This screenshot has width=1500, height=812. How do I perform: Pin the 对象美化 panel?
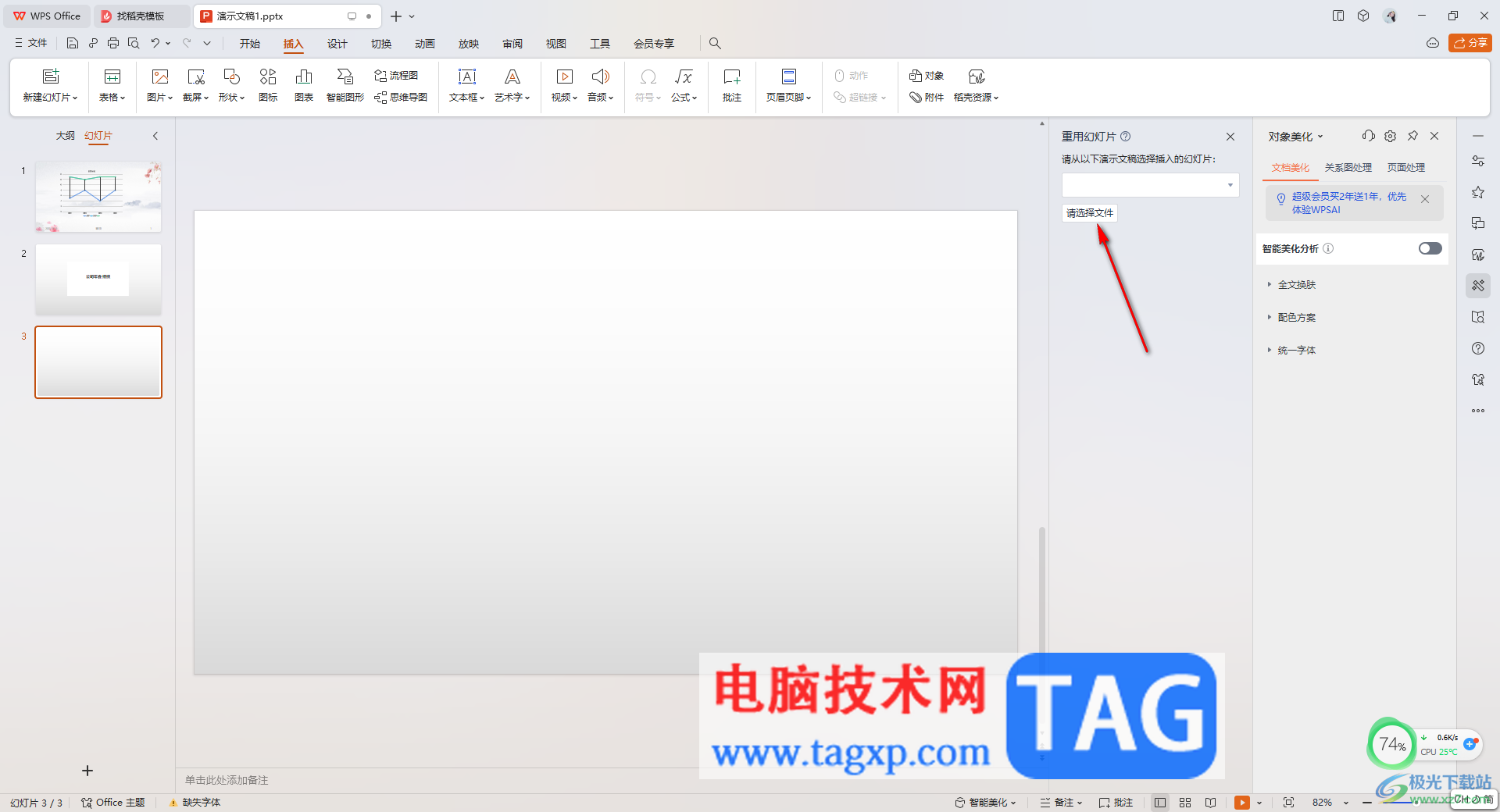pos(1412,136)
